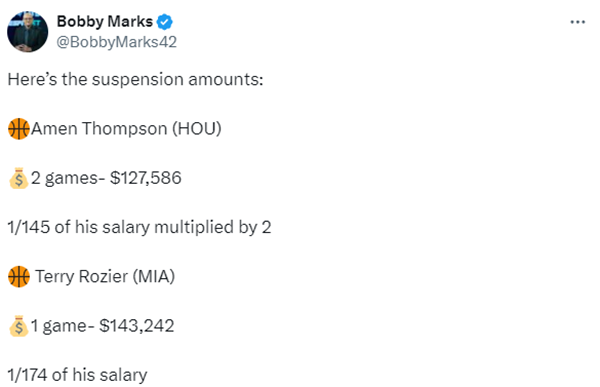Click Bobby Marks profile avatar
Image resolution: width=600 pixels, height=387 pixels.
tap(28, 31)
